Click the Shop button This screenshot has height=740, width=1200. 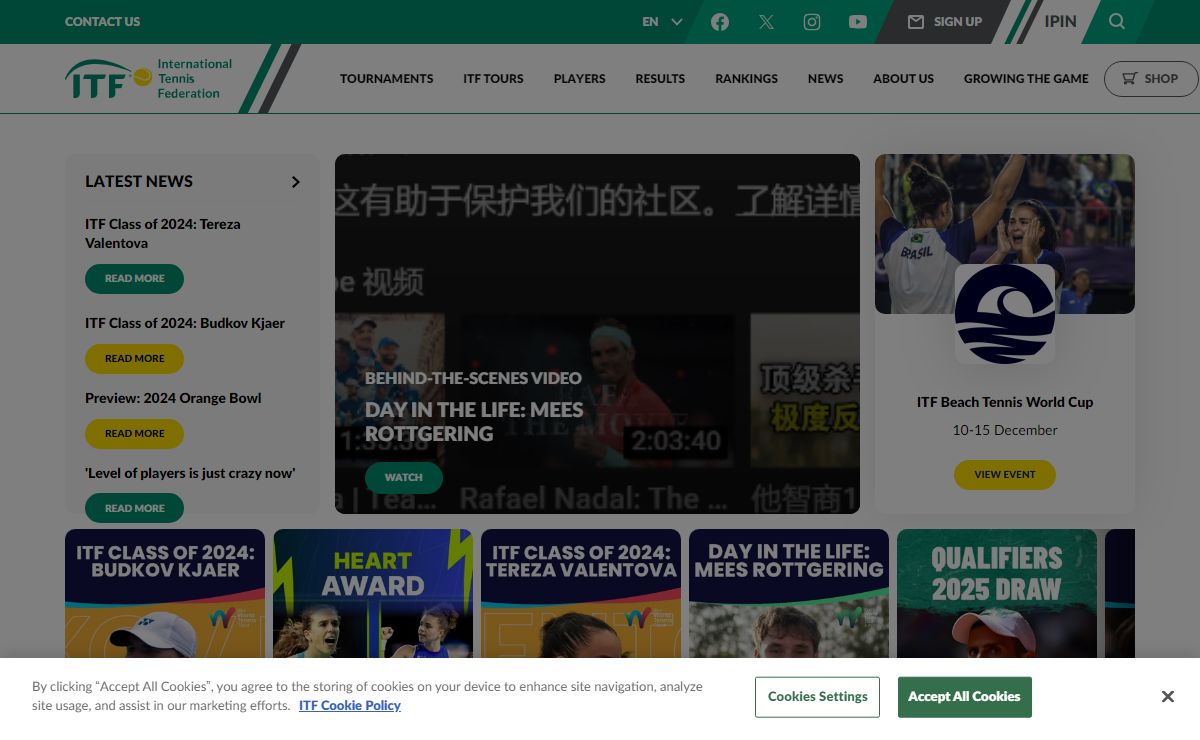point(1151,78)
